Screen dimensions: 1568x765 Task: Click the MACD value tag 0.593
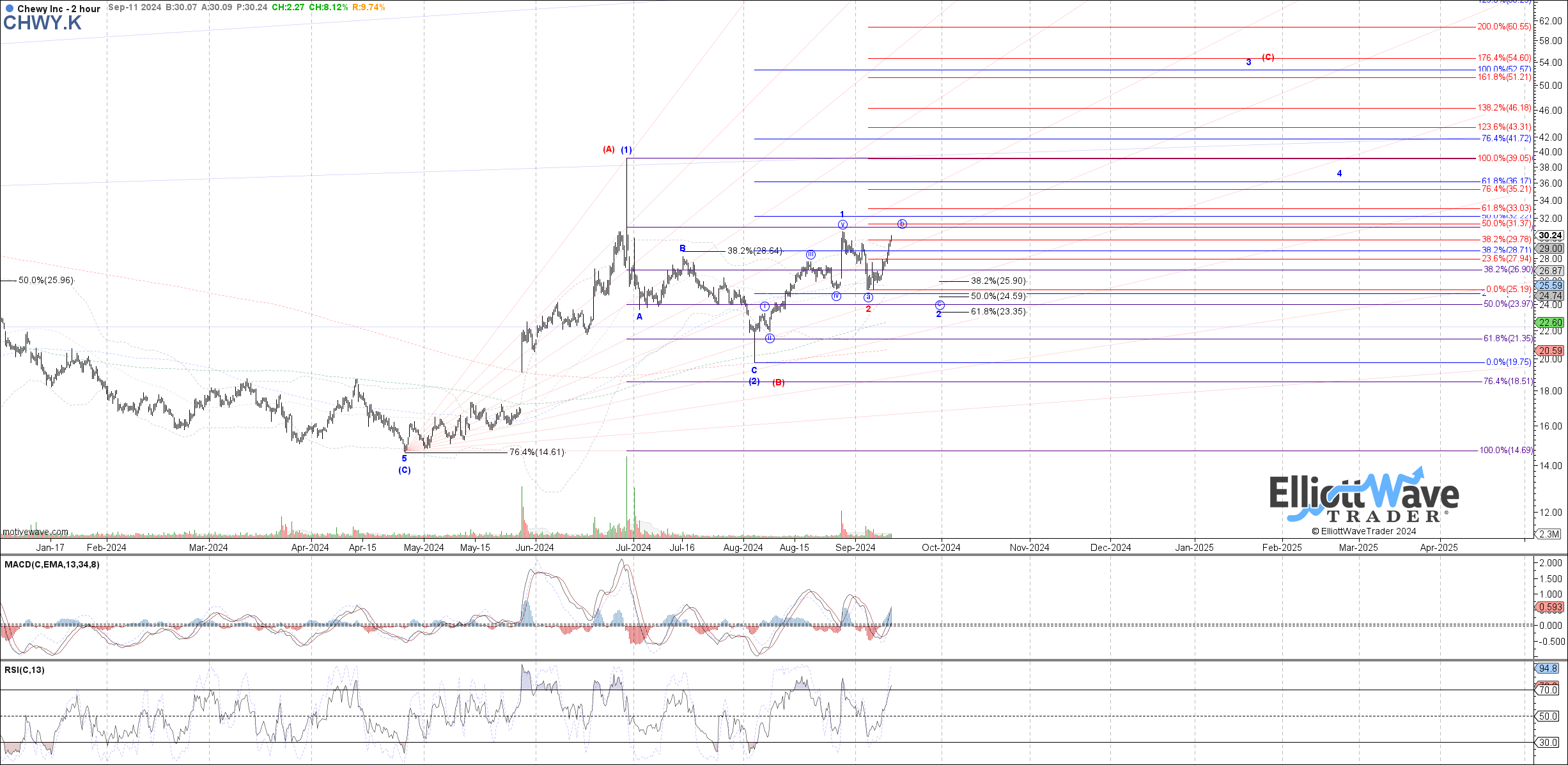pos(1550,607)
